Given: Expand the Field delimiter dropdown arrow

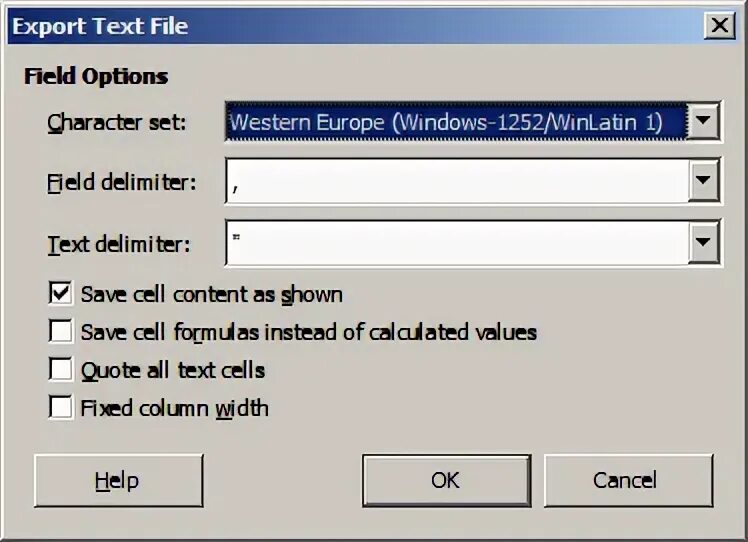Looking at the screenshot, I should [705, 182].
